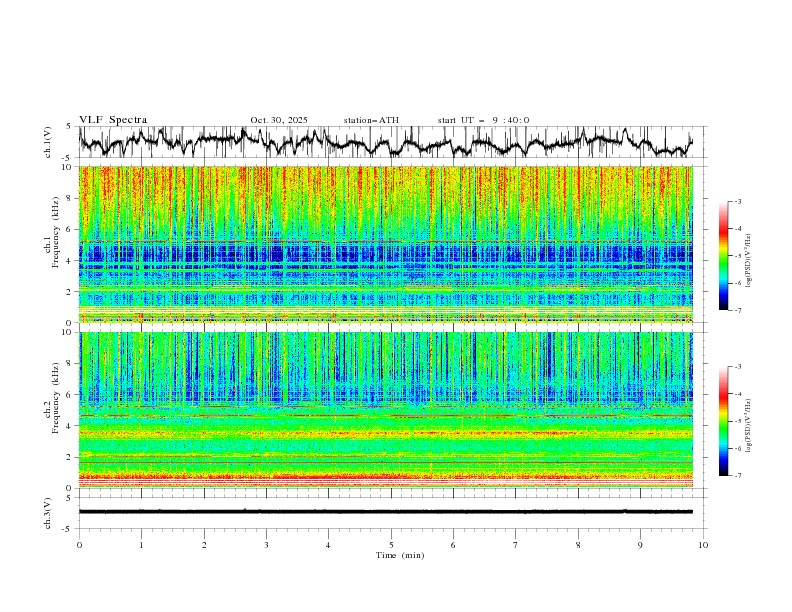Click the "ch.3(V)" axis label
Screen dimensions: 792x612
pos(48,513)
